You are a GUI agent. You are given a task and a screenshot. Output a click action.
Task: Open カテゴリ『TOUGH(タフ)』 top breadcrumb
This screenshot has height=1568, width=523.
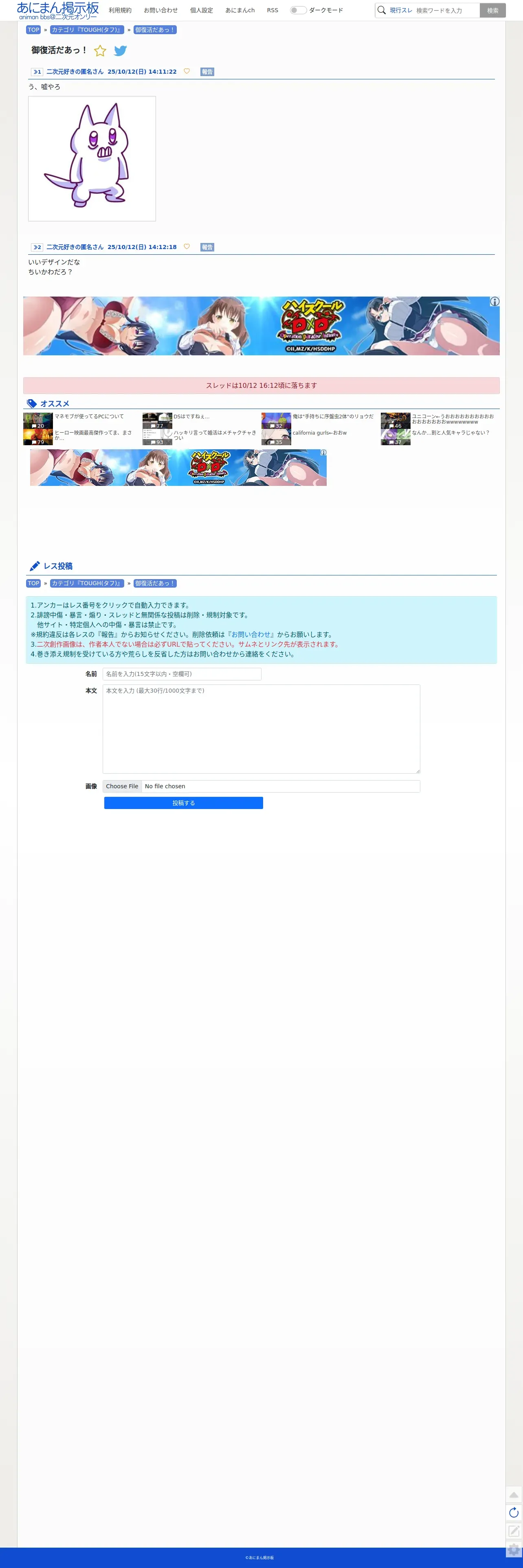[x=87, y=30]
